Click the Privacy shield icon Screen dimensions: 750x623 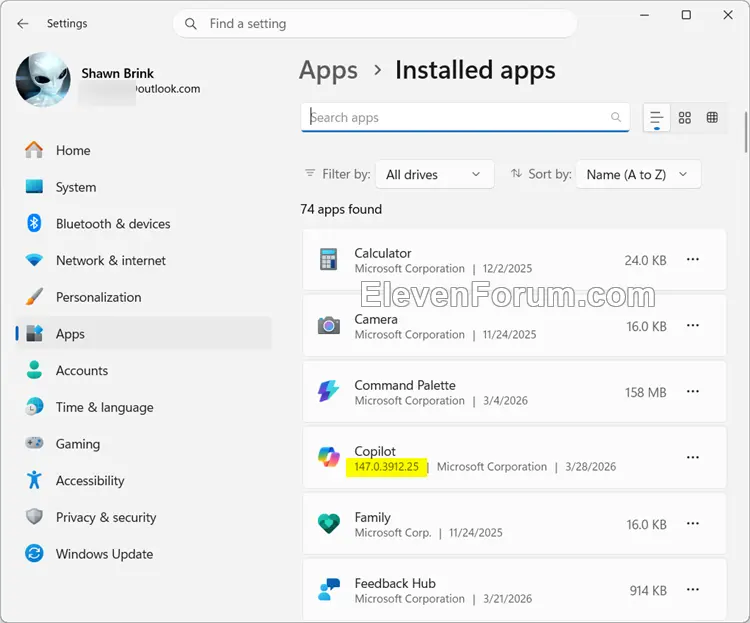tap(34, 516)
